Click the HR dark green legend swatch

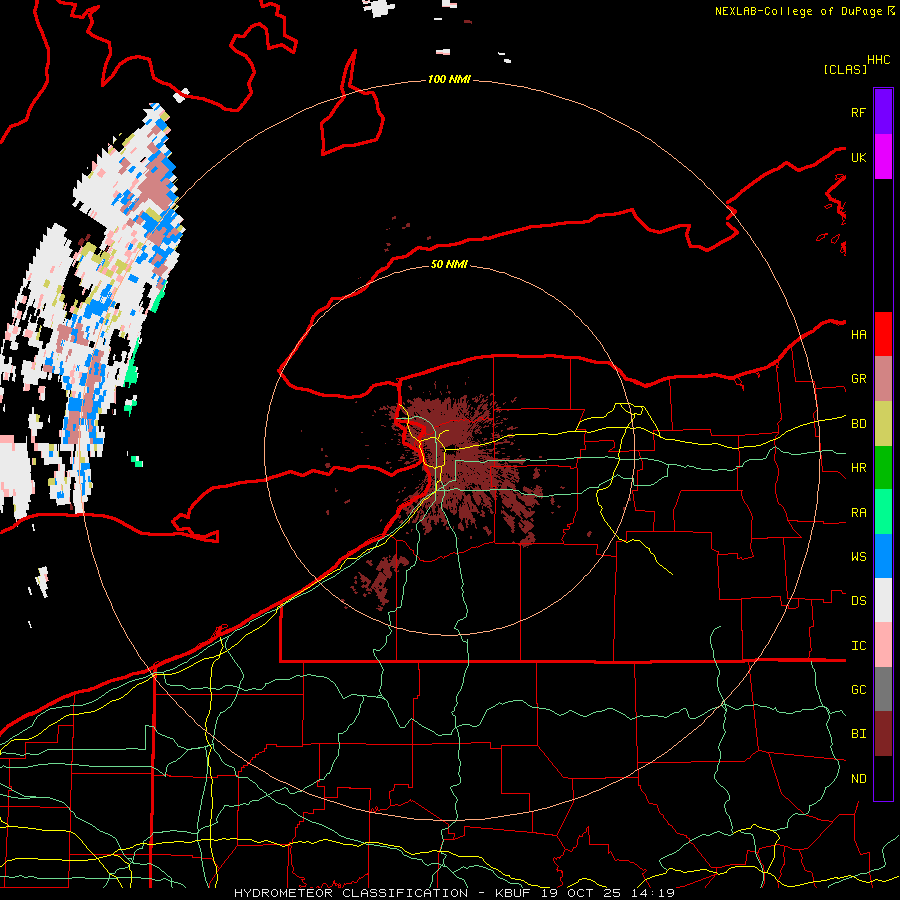pos(883,467)
